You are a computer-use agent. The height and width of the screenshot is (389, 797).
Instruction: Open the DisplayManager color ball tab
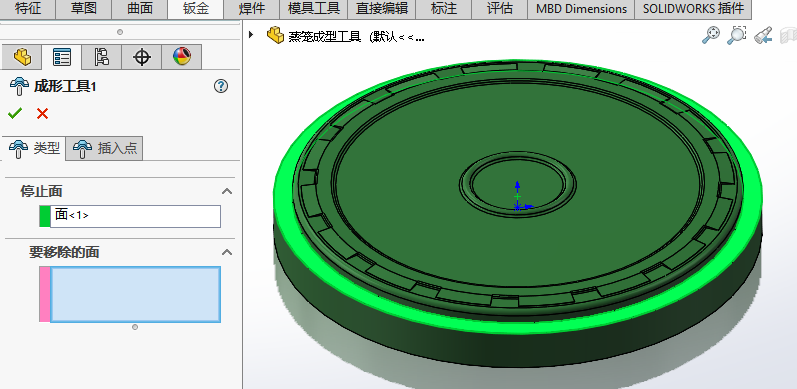182,57
